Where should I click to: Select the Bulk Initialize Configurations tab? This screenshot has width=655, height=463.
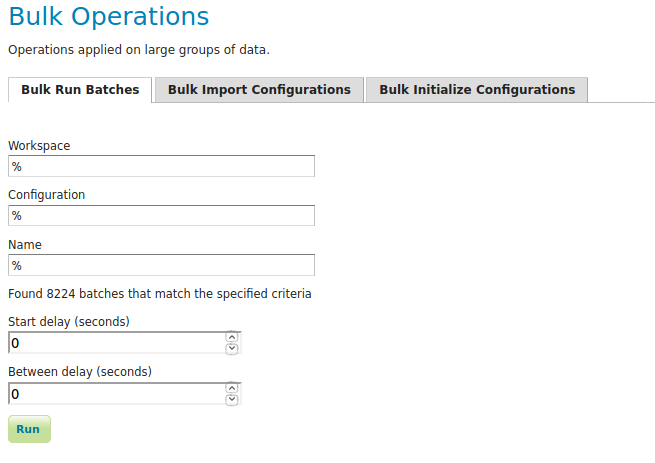[x=477, y=90]
